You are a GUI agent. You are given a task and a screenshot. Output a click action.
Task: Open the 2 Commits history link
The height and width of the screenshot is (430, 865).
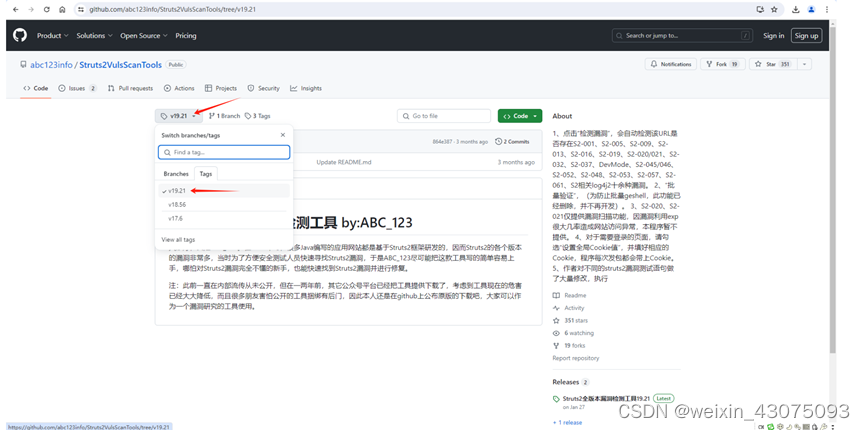(x=512, y=142)
